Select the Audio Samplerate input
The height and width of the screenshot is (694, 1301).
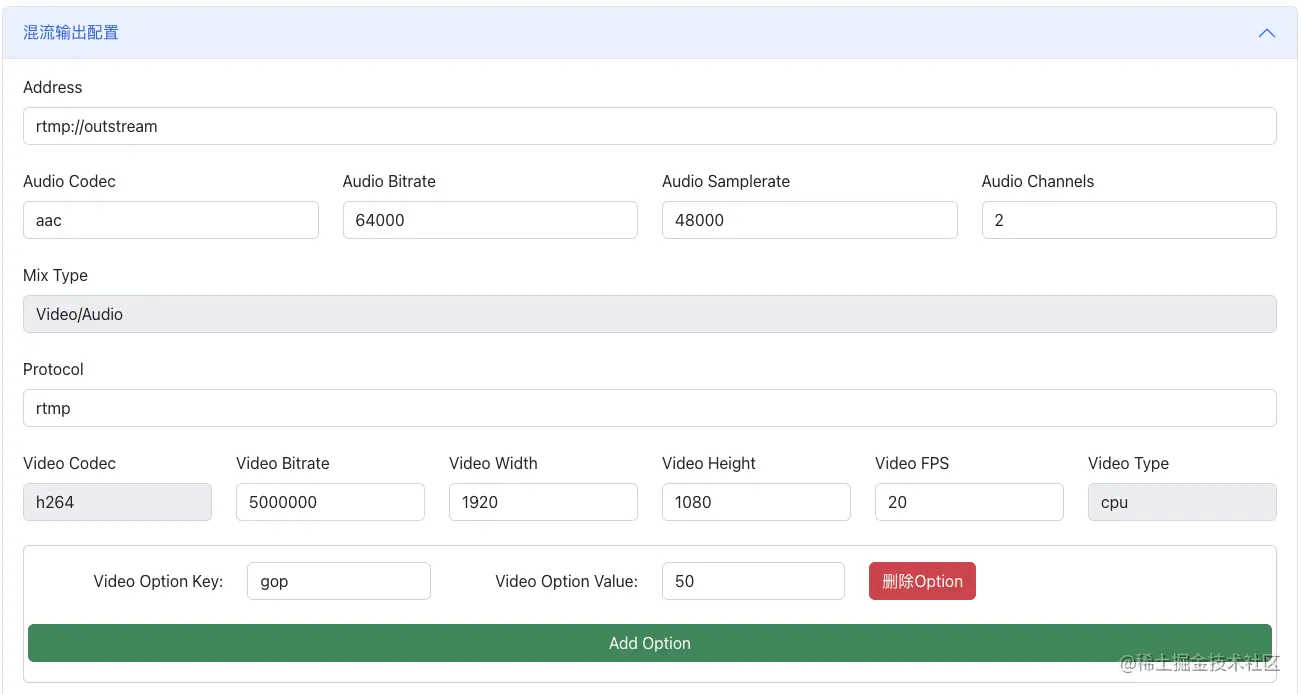(809, 220)
